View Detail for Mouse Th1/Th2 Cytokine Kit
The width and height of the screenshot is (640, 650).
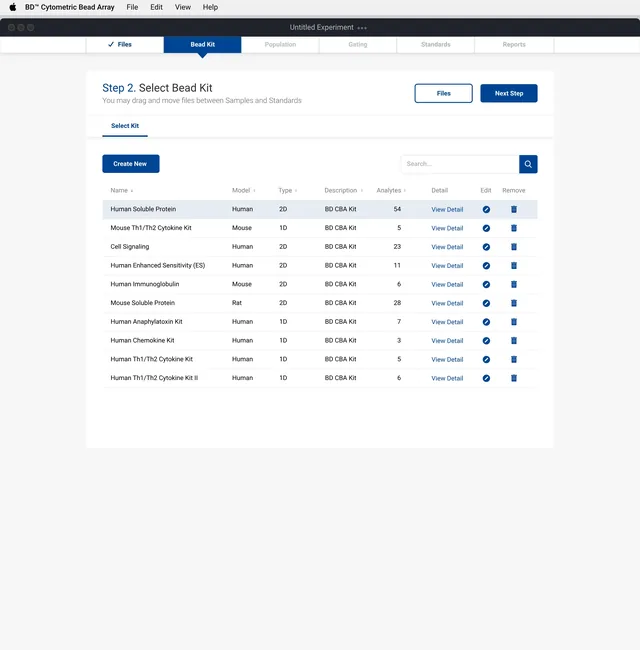(x=447, y=228)
